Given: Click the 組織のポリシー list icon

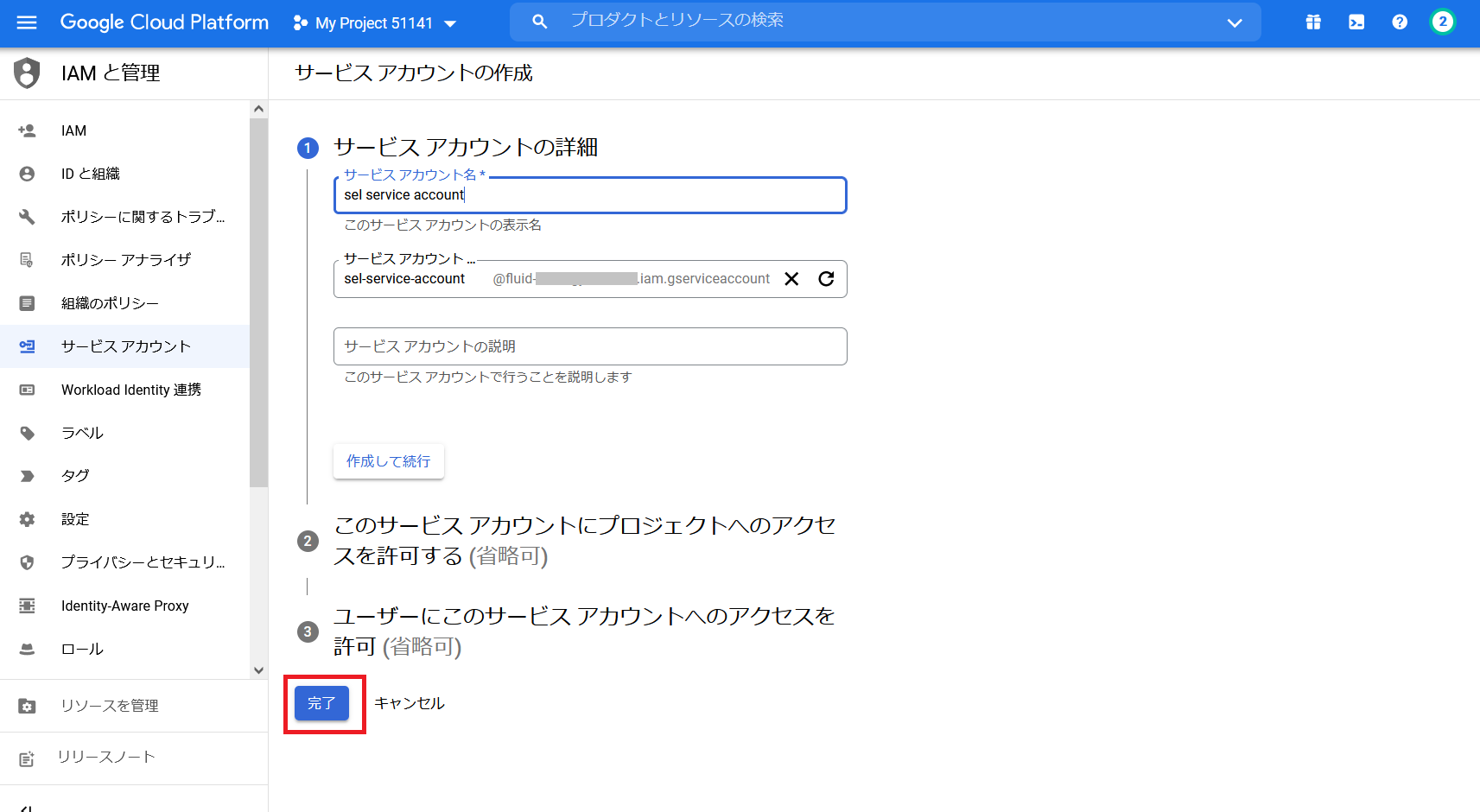Looking at the screenshot, I should [x=27, y=303].
